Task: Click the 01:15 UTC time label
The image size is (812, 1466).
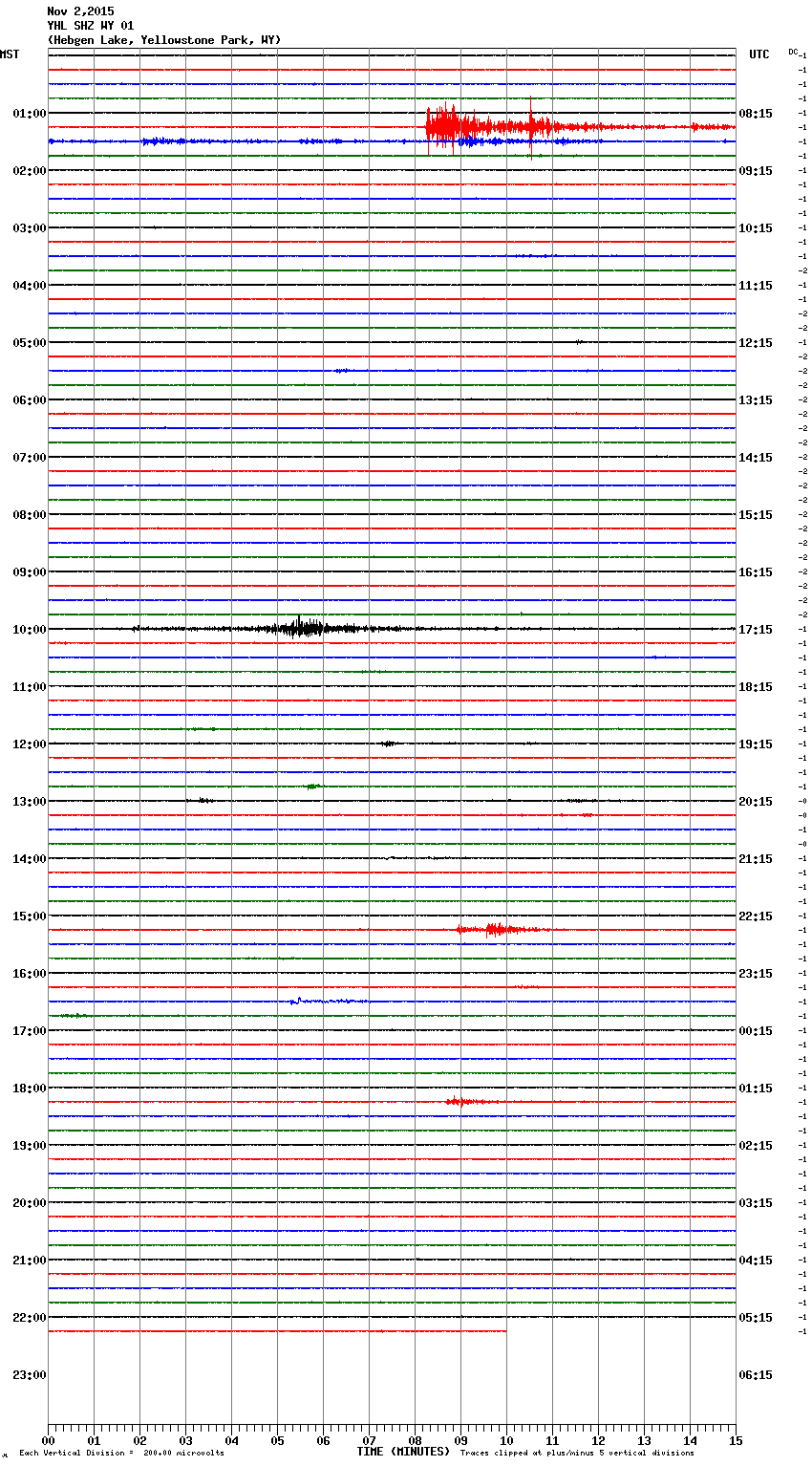Action: [756, 1089]
